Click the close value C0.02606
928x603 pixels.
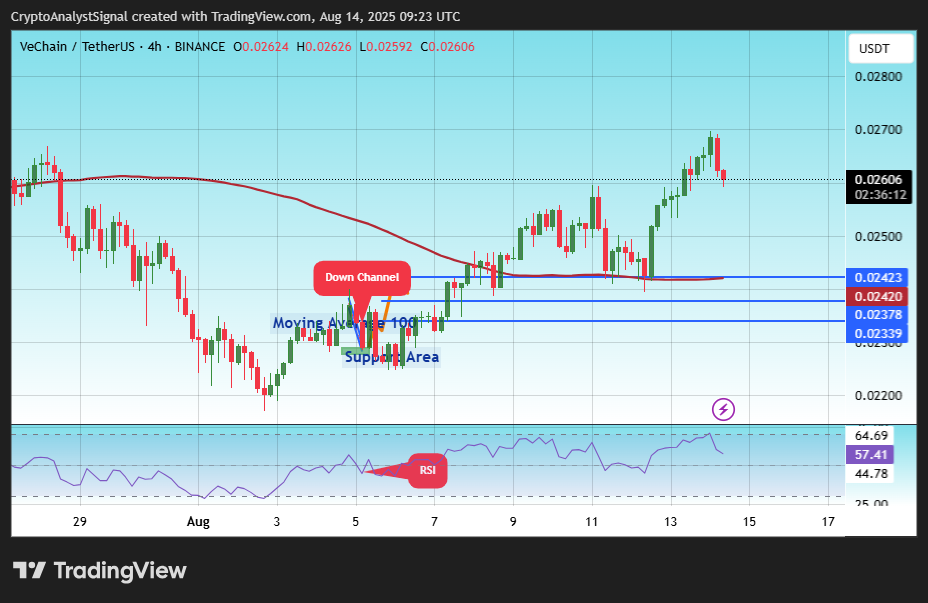447,47
